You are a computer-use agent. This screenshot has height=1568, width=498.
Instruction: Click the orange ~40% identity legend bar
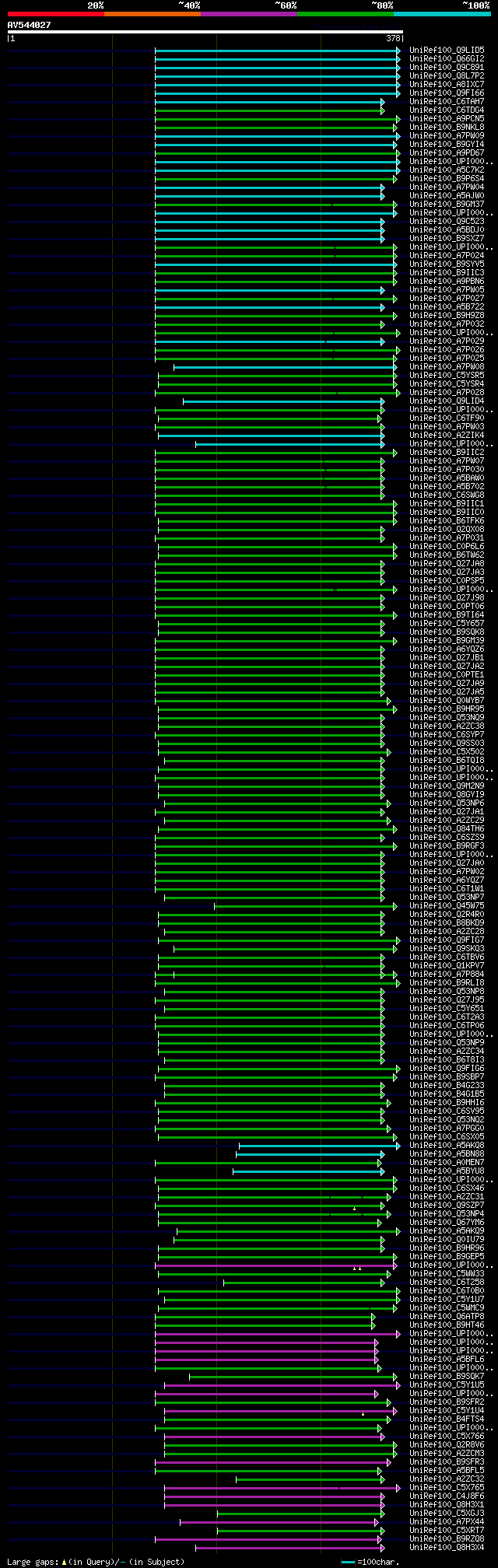pyautogui.click(x=153, y=13)
